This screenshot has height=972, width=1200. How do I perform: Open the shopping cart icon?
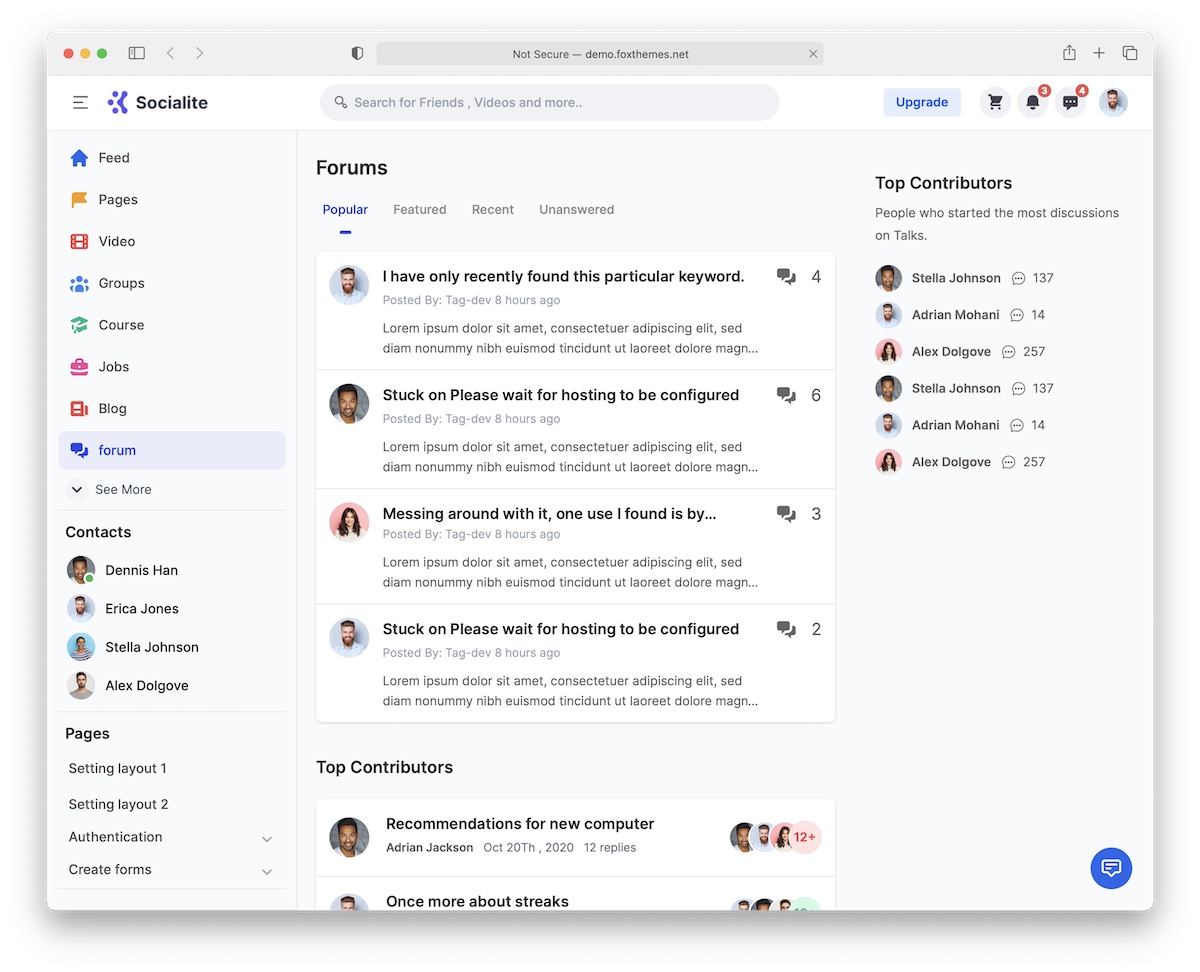tap(994, 102)
